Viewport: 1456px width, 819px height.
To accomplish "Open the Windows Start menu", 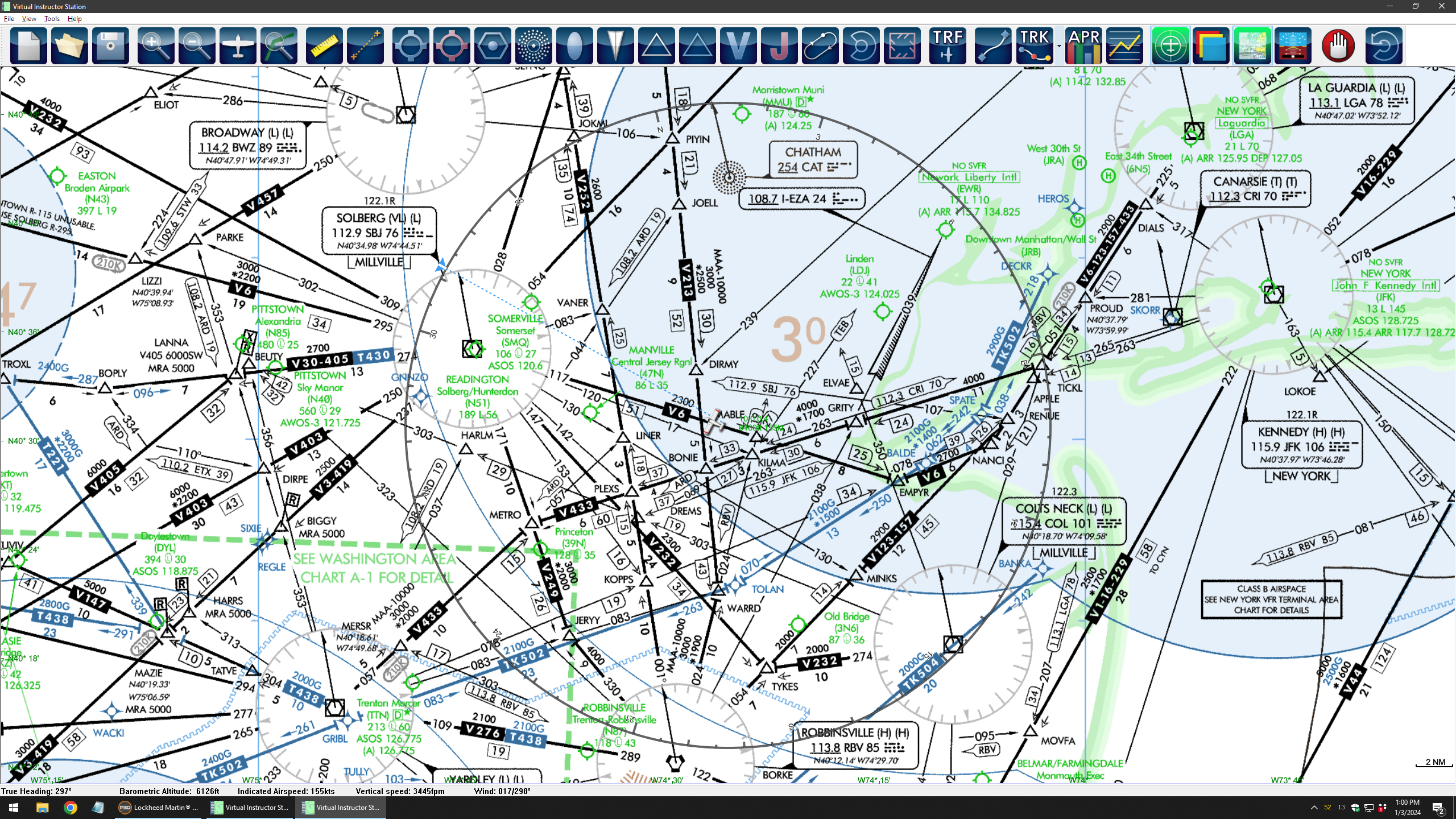I will click(14, 807).
